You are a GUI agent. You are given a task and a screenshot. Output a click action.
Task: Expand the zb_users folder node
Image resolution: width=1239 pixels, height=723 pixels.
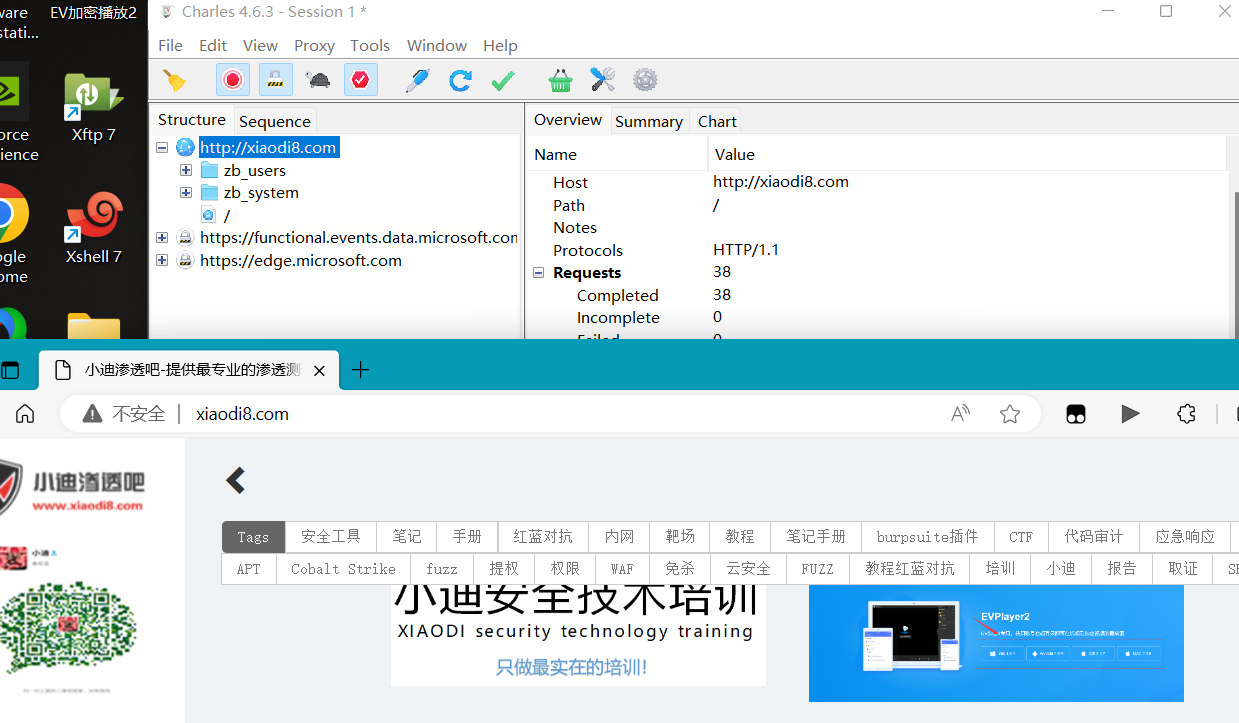tap(186, 170)
